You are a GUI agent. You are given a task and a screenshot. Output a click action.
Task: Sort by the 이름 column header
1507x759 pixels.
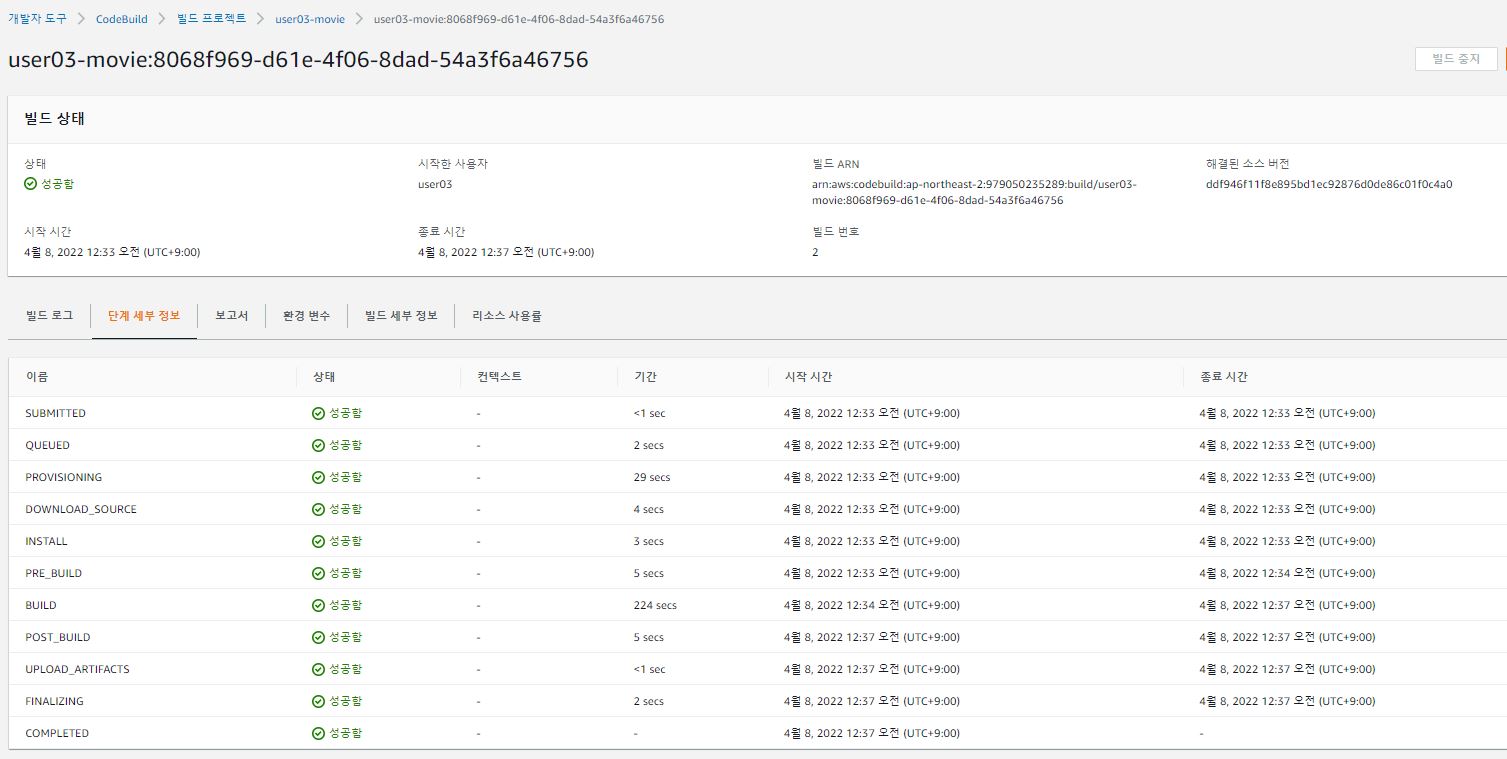[x=37, y=377]
